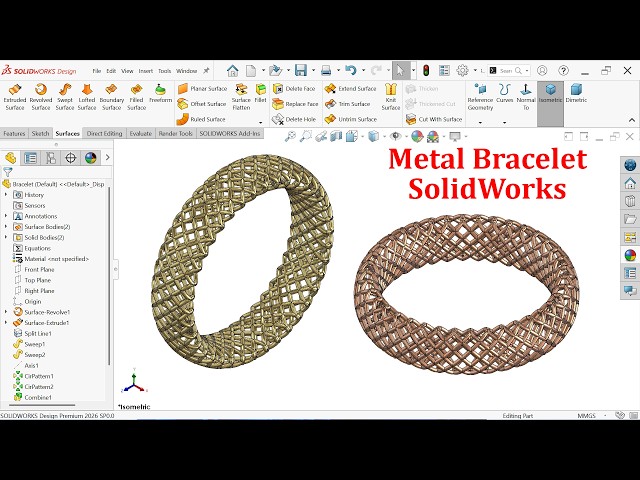The image size is (640, 480).
Task: Click the Planar Surface tool
Action: point(202,89)
